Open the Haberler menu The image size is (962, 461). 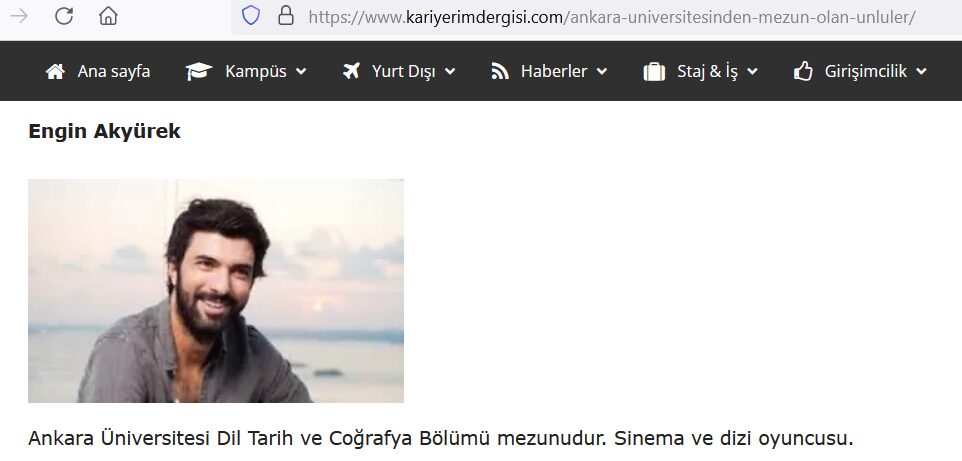point(554,71)
